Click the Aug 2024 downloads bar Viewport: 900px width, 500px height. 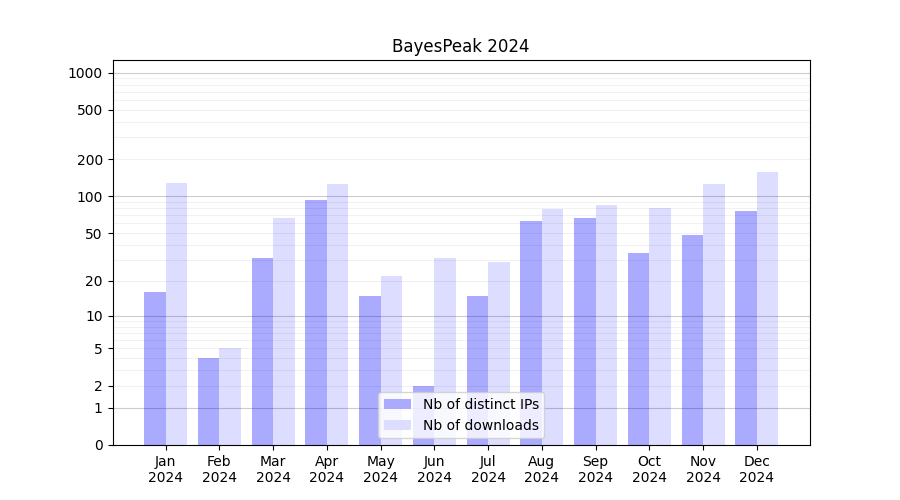pyautogui.click(x=552, y=326)
